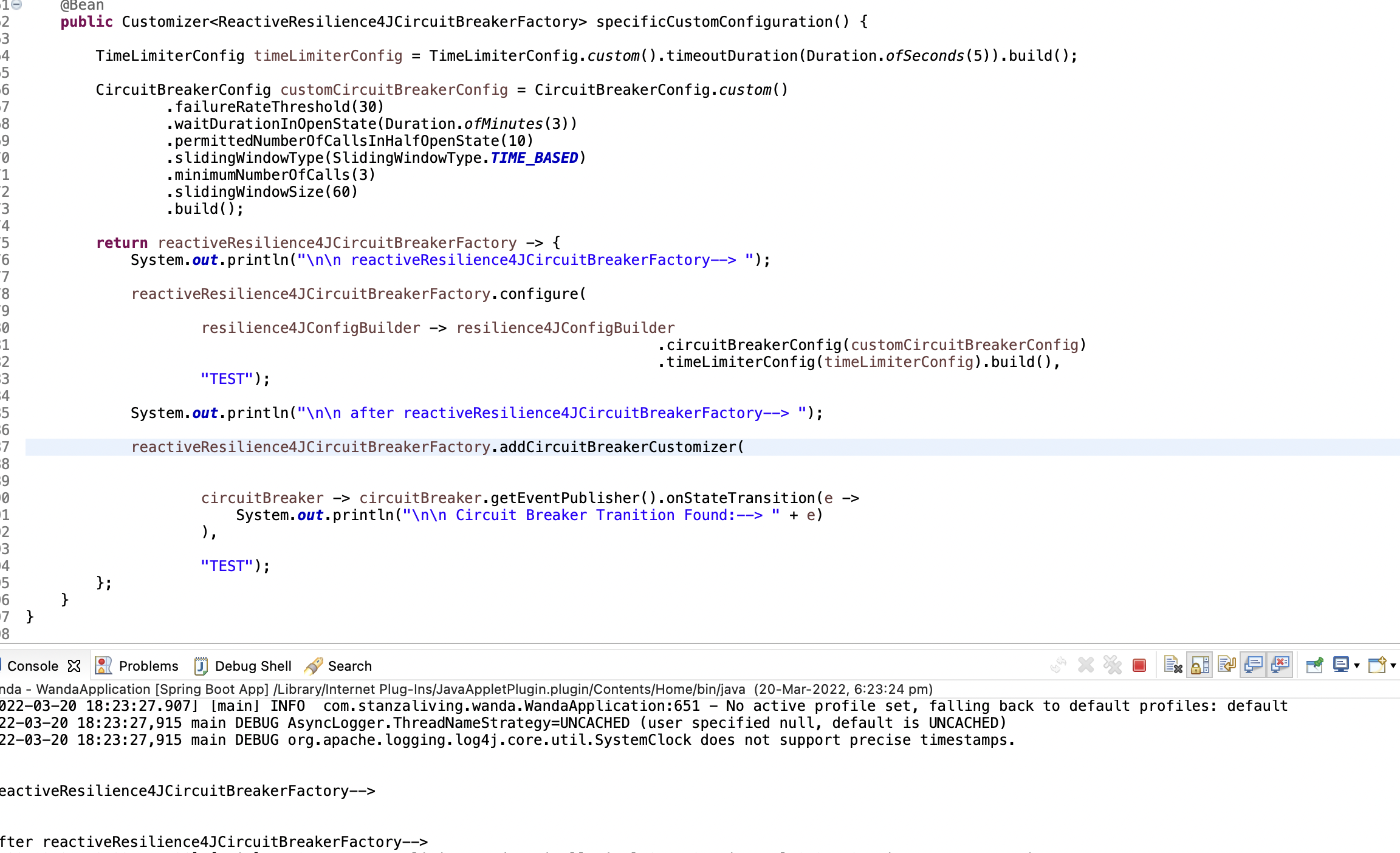Click the Open Console icon

point(1377,665)
